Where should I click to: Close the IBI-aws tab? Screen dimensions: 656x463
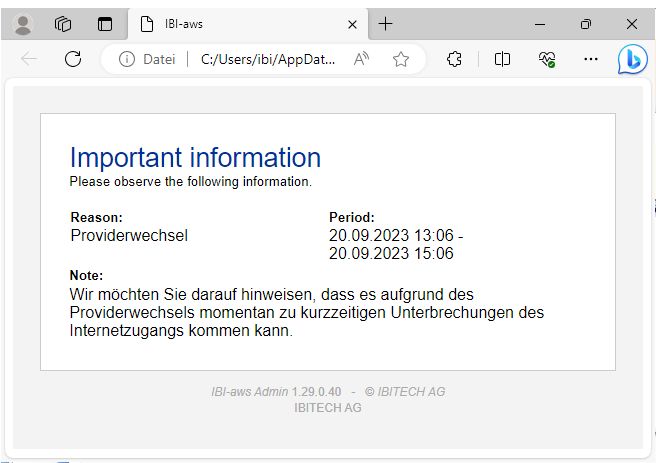[351, 24]
